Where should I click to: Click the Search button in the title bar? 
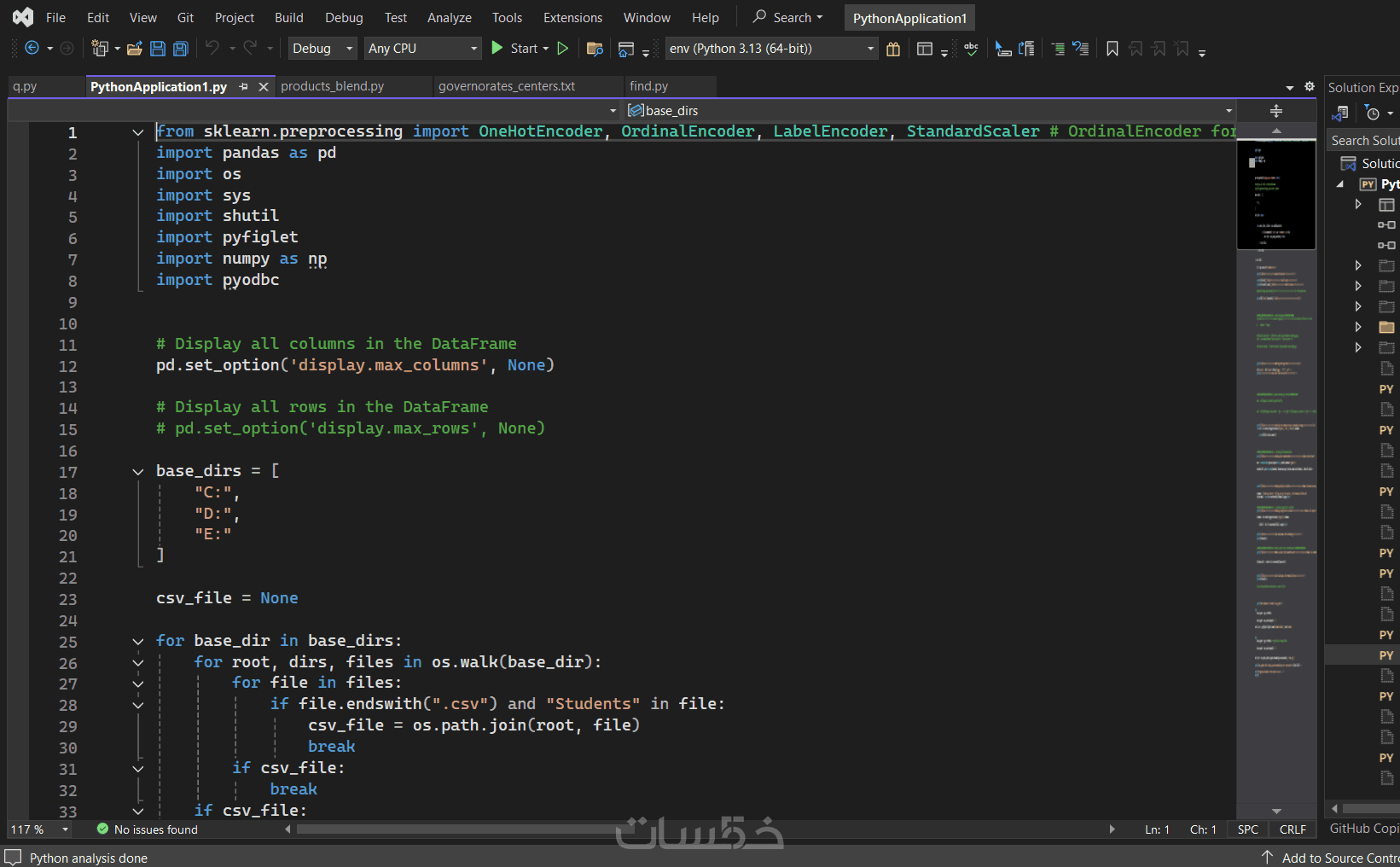[787, 17]
